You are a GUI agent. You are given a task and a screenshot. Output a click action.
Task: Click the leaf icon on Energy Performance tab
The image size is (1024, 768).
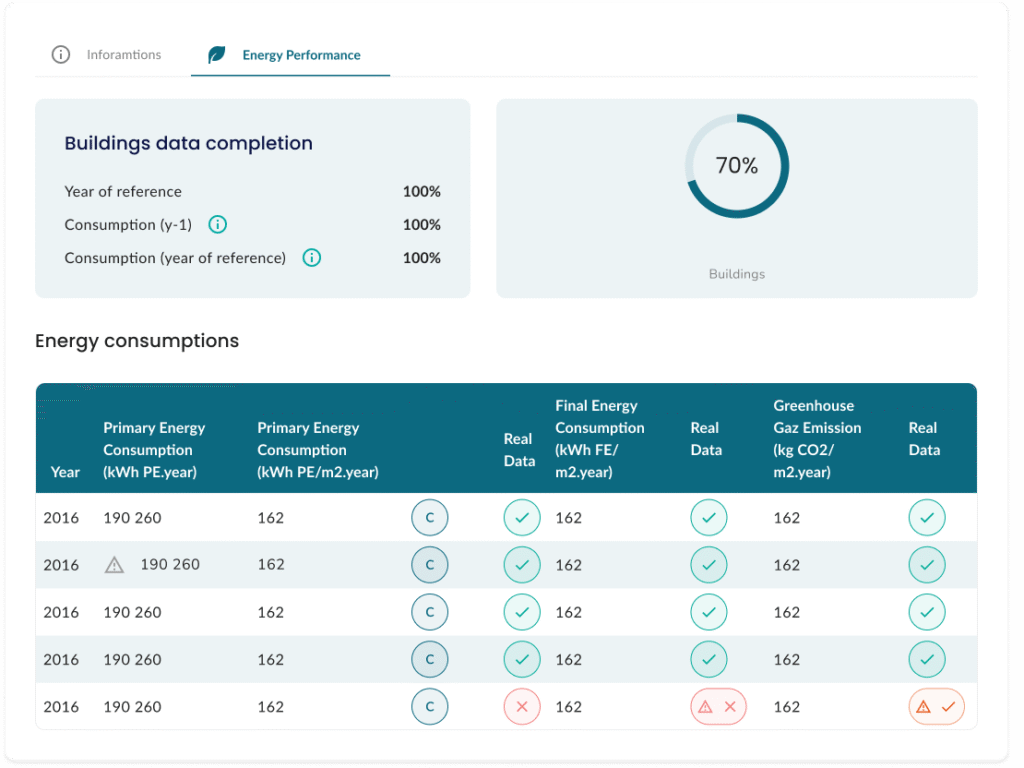(216, 55)
